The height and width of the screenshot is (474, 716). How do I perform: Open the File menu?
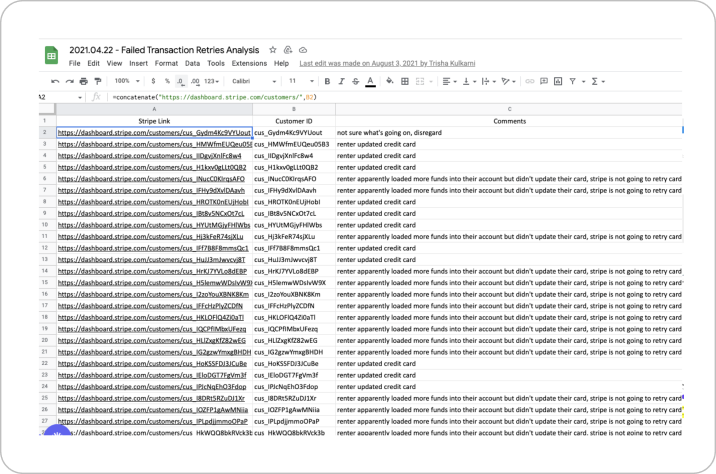[74, 63]
